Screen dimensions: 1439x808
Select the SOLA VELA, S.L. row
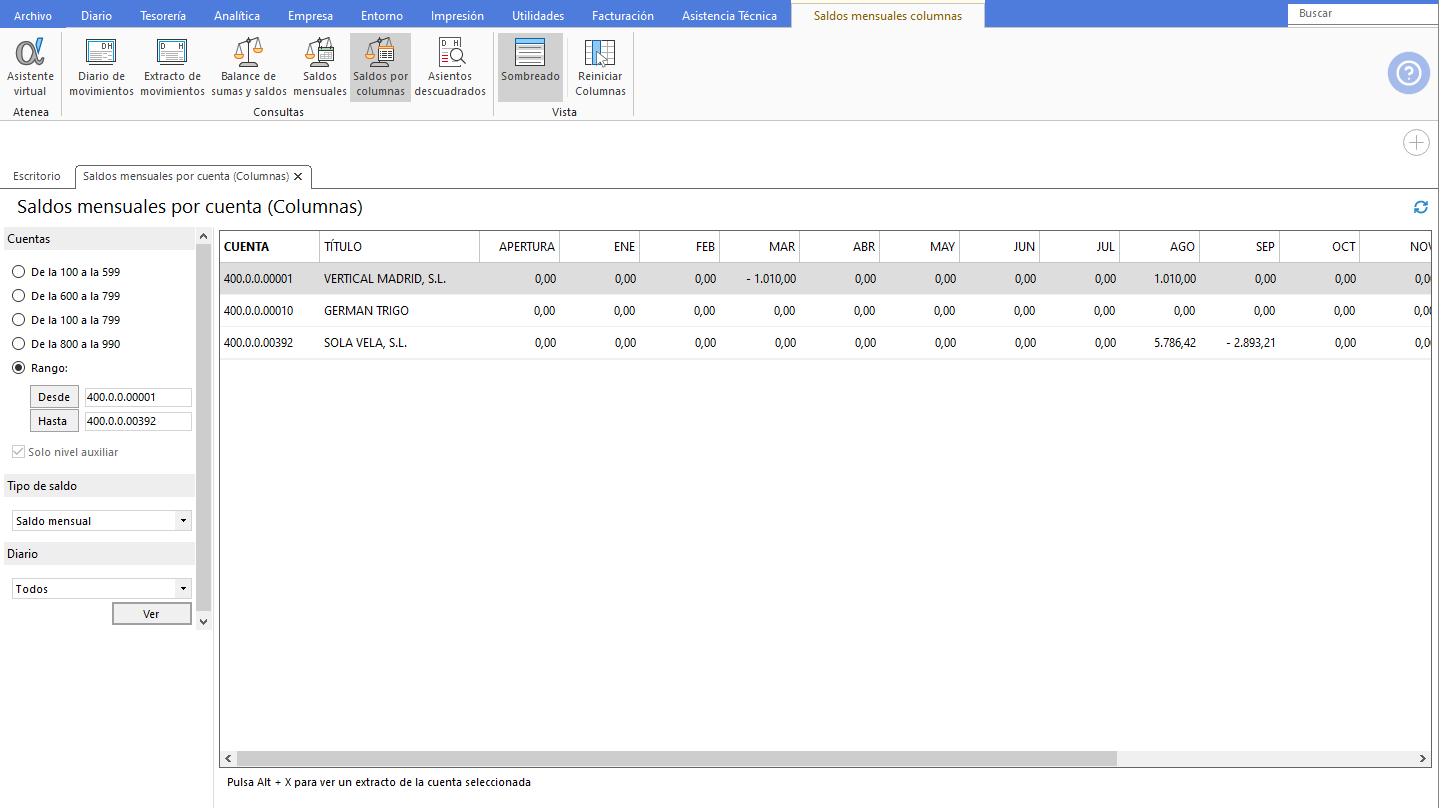pyautogui.click(x=826, y=343)
